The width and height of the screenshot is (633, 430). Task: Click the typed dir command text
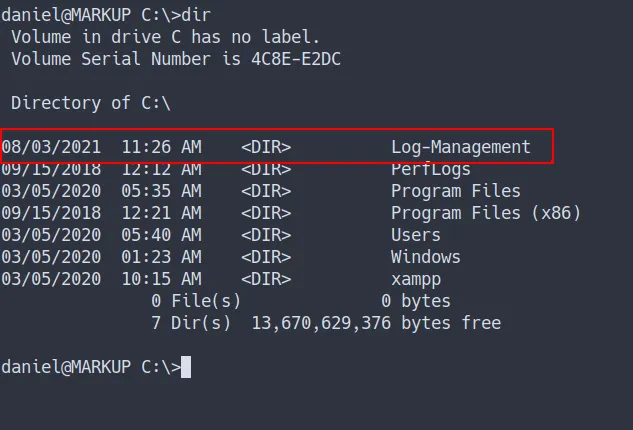pos(196,15)
